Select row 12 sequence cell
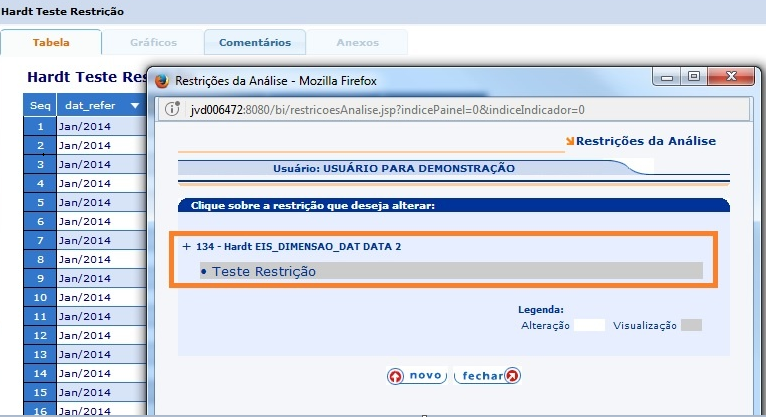The width and height of the screenshot is (766, 417). tap(40, 336)
